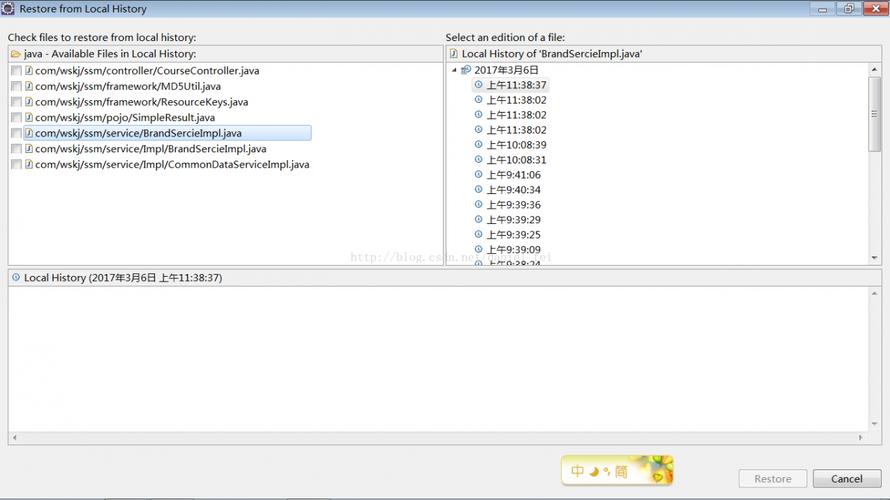Click the file icon beside BrandSercieImpl.java

(x=29, y=133)
